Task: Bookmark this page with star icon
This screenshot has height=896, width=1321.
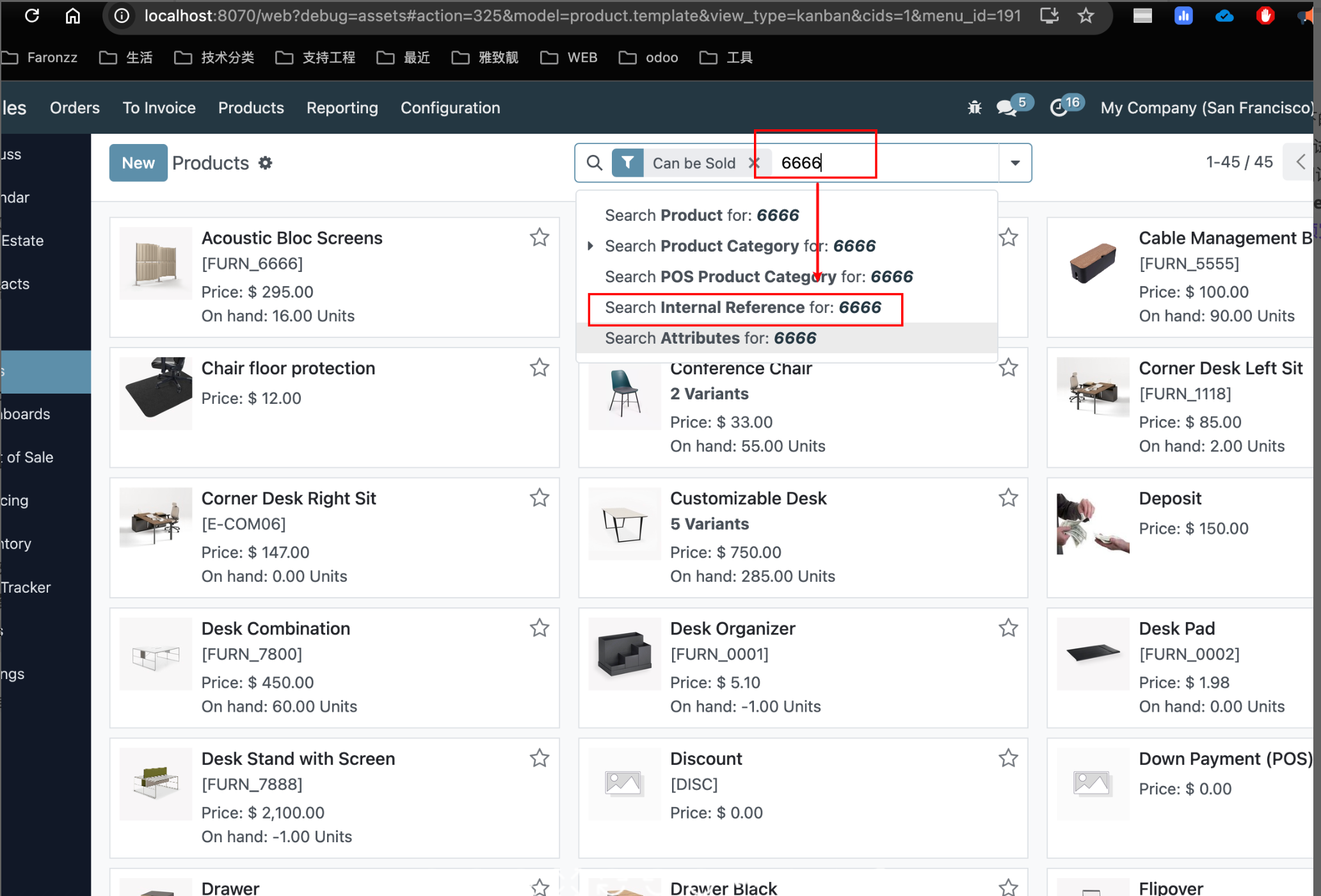Action: click(1085, 15)
